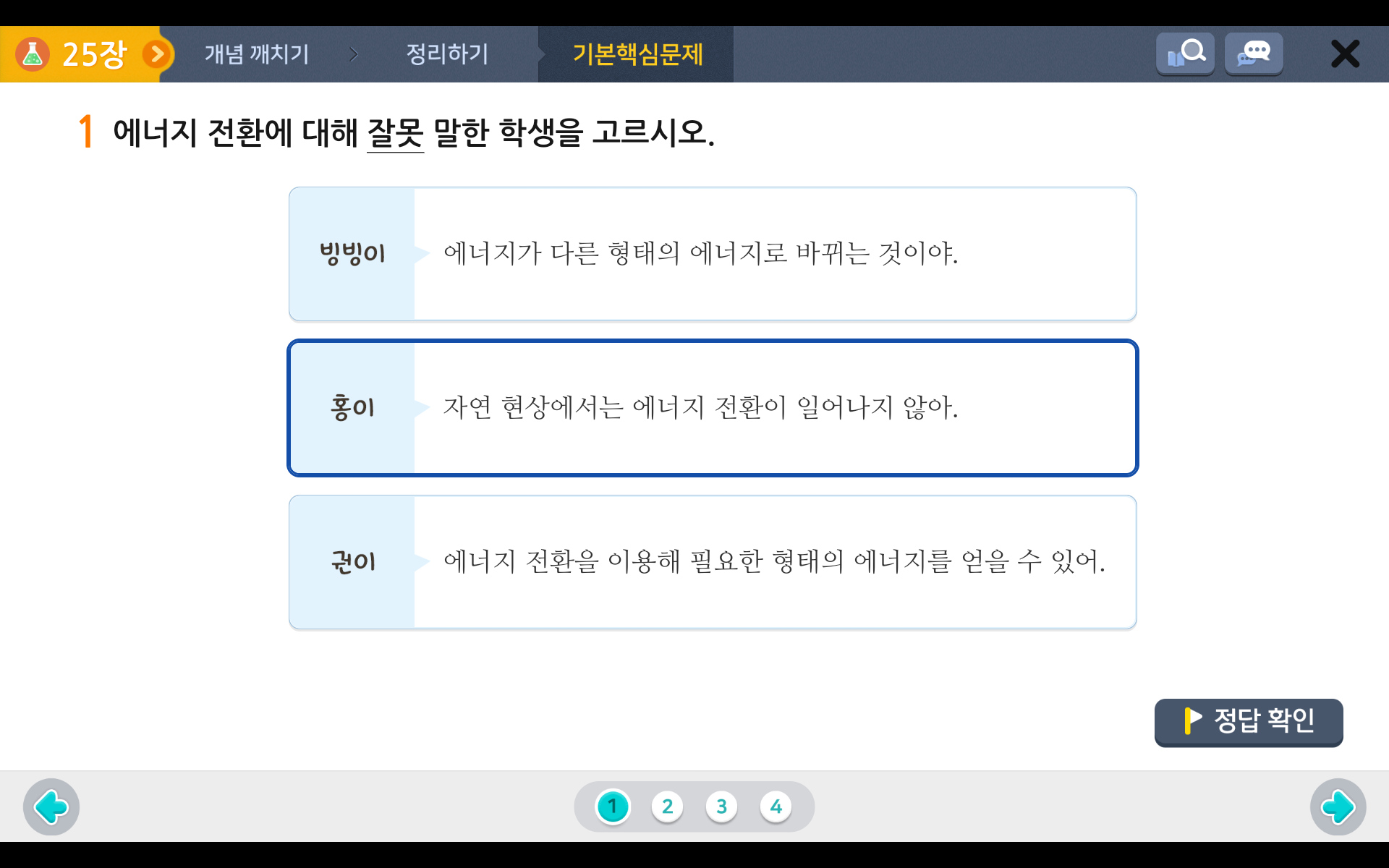The image size is (1389, 868).
Task: Open the book search magnifier icon
Action: (1185, 54)
